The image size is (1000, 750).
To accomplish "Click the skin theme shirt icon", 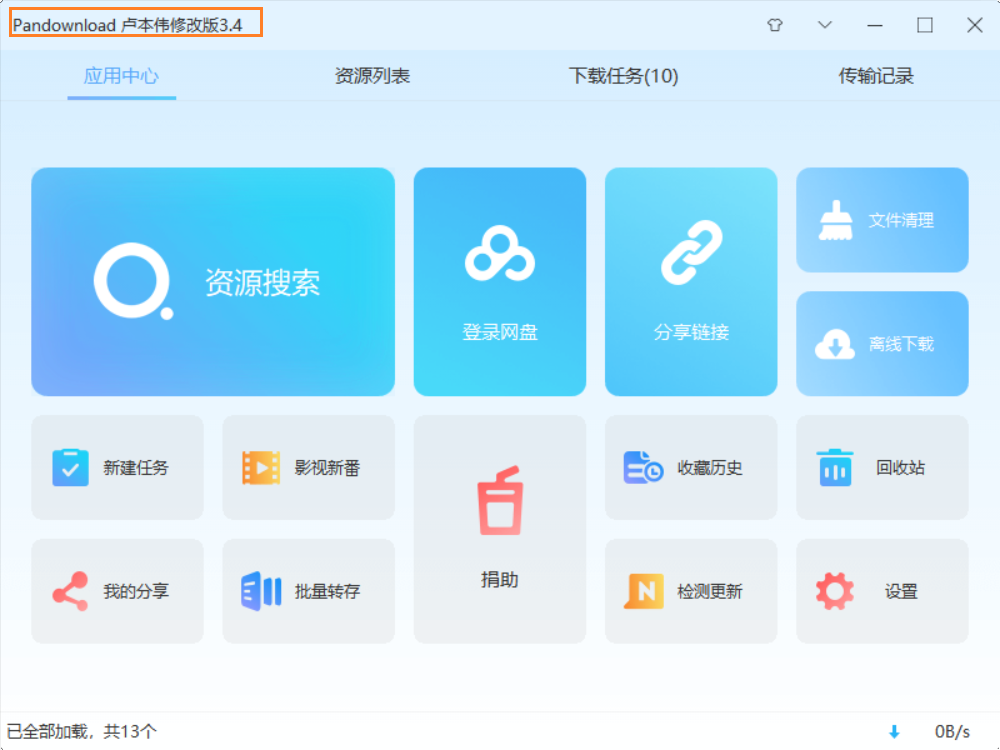I will point(775,25).
